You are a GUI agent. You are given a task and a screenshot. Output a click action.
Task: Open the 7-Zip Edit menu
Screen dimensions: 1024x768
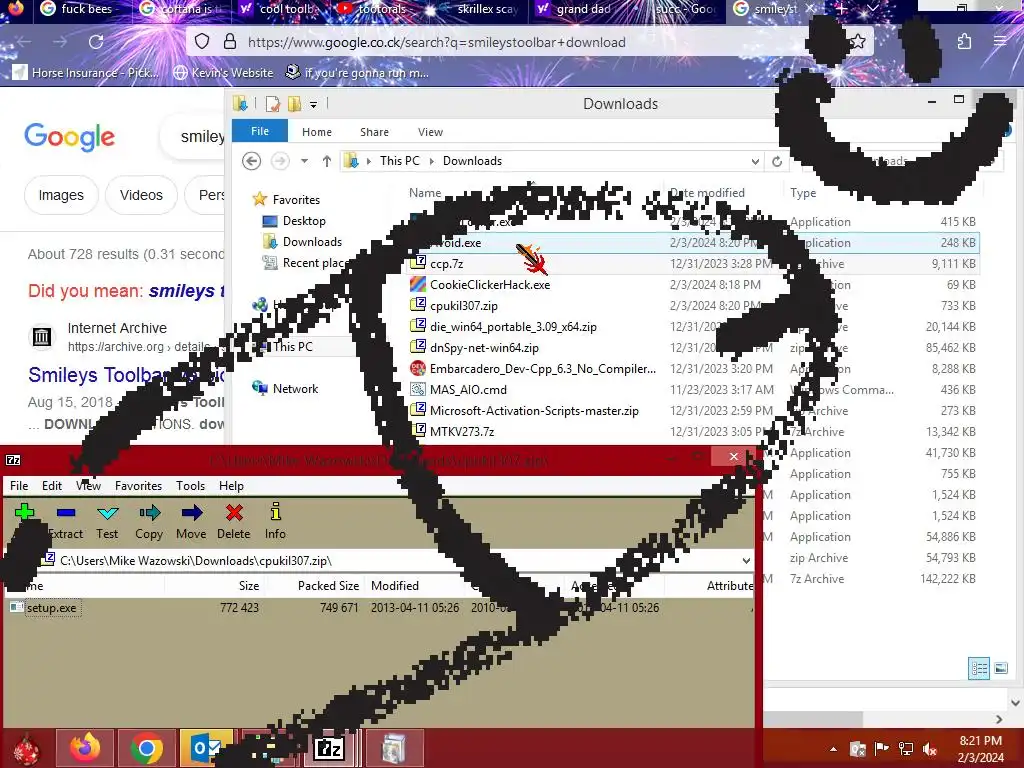click(52, 486)
